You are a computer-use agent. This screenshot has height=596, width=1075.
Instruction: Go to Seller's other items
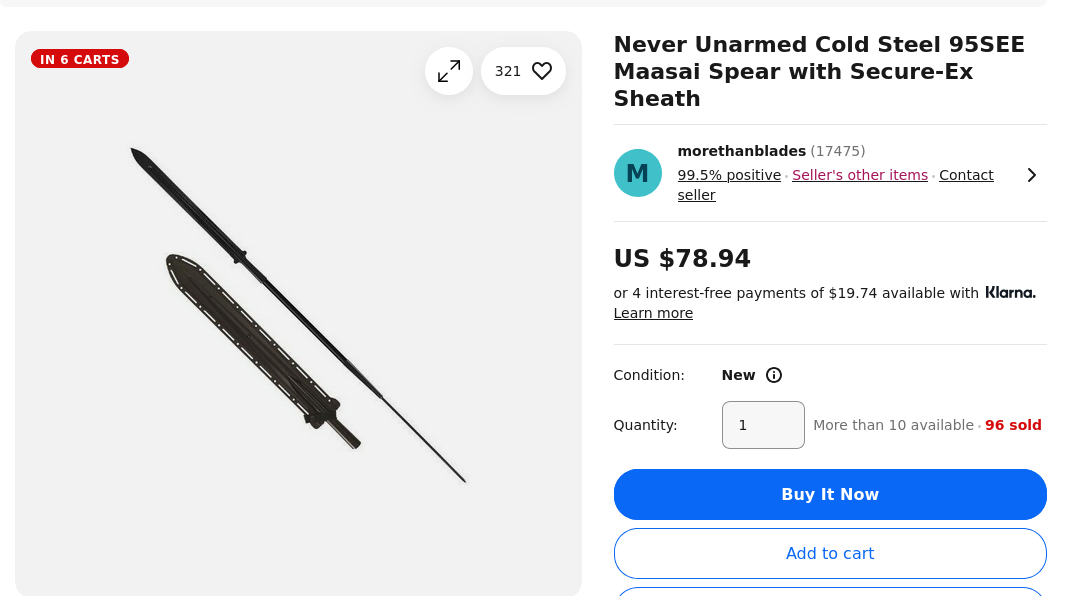click(860, 175)
